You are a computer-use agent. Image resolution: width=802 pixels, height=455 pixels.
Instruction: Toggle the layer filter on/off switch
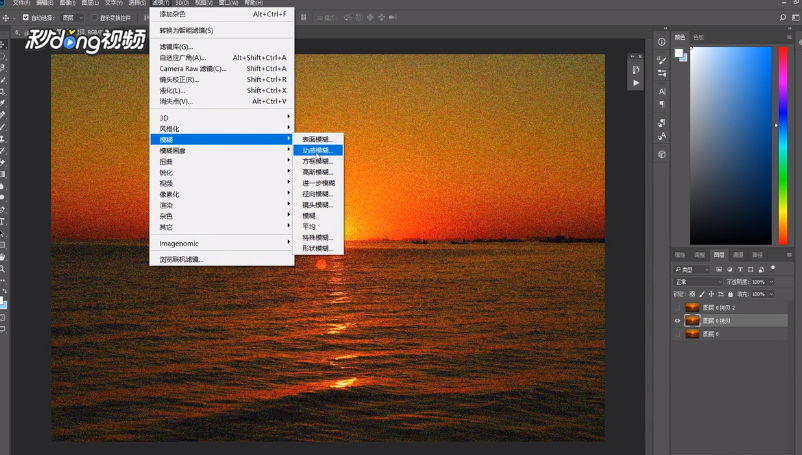[x=773, y=268]
